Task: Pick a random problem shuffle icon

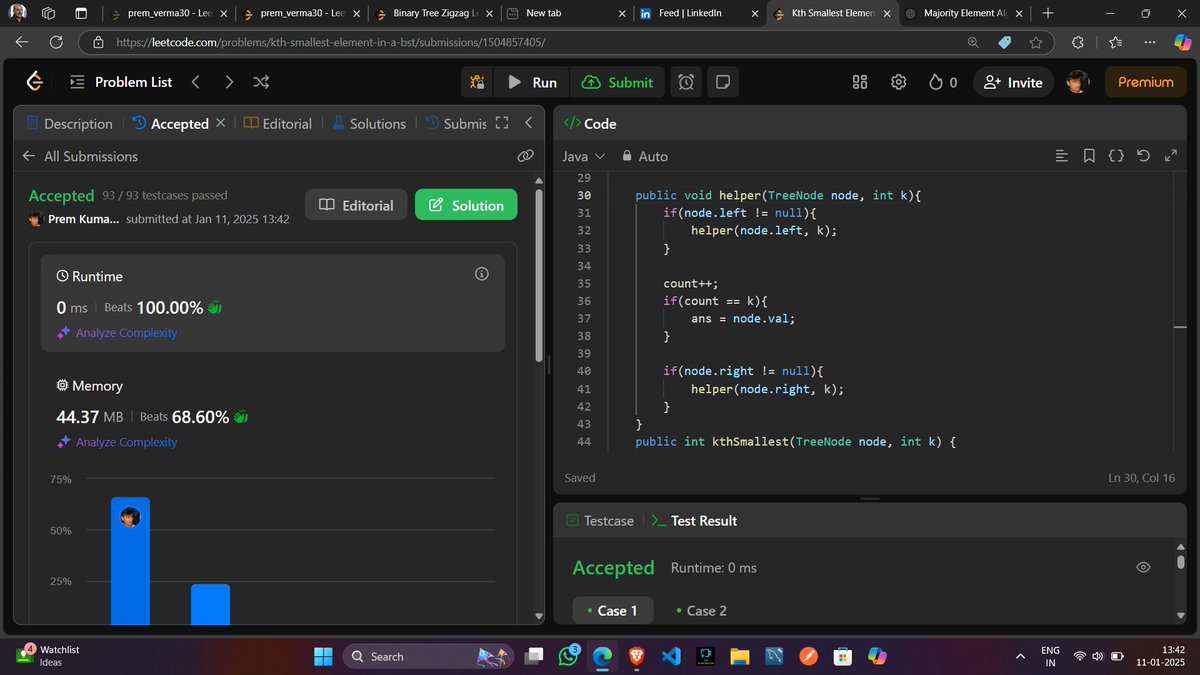Action: [261, 82]
